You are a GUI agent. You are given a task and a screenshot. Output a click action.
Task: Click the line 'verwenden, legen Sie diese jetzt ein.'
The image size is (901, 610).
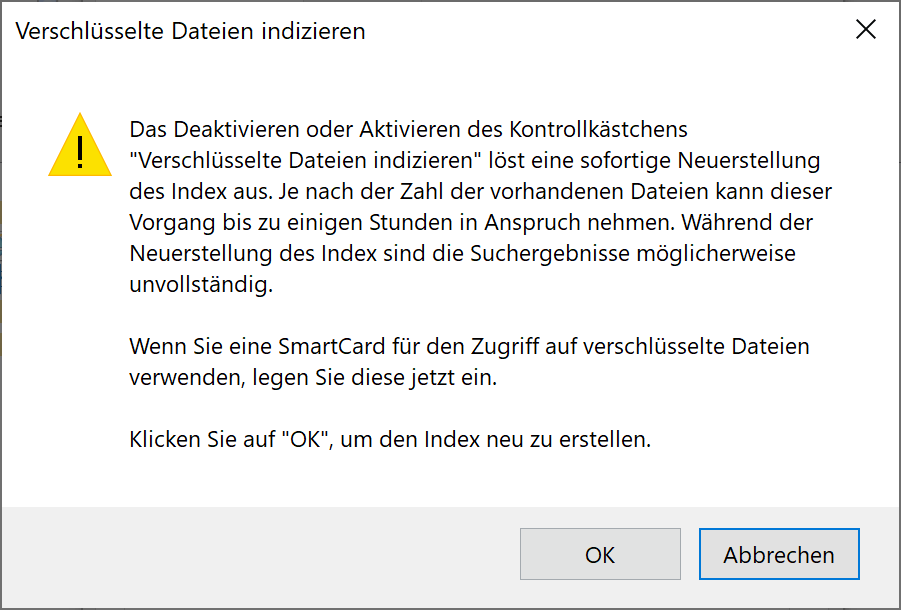pyautogui.click(x=313, y=377)
